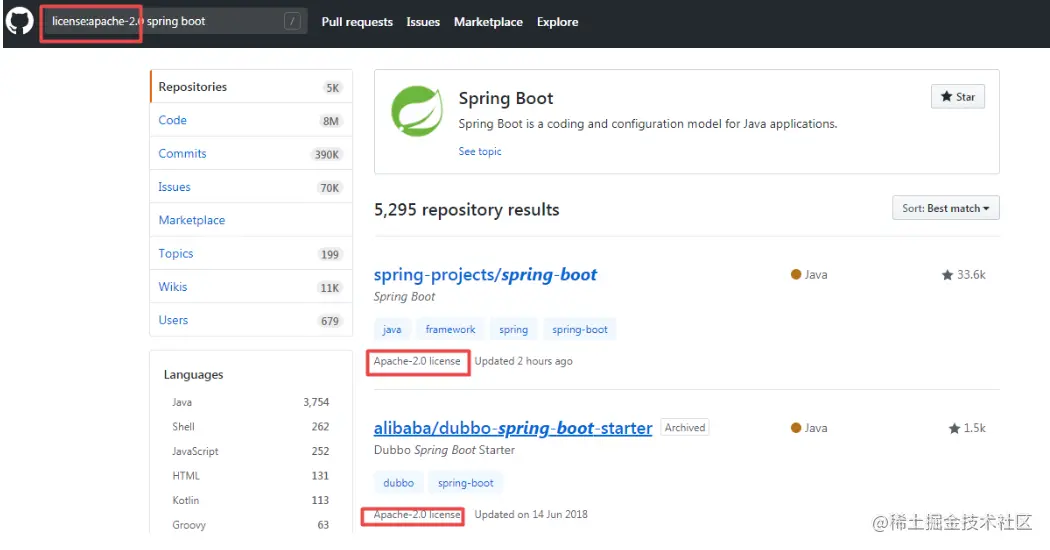Image resolution: width=1050 pixels, height=550 pixels.
Task: Star the Spring Boot topic
Action: coord(957,97)
